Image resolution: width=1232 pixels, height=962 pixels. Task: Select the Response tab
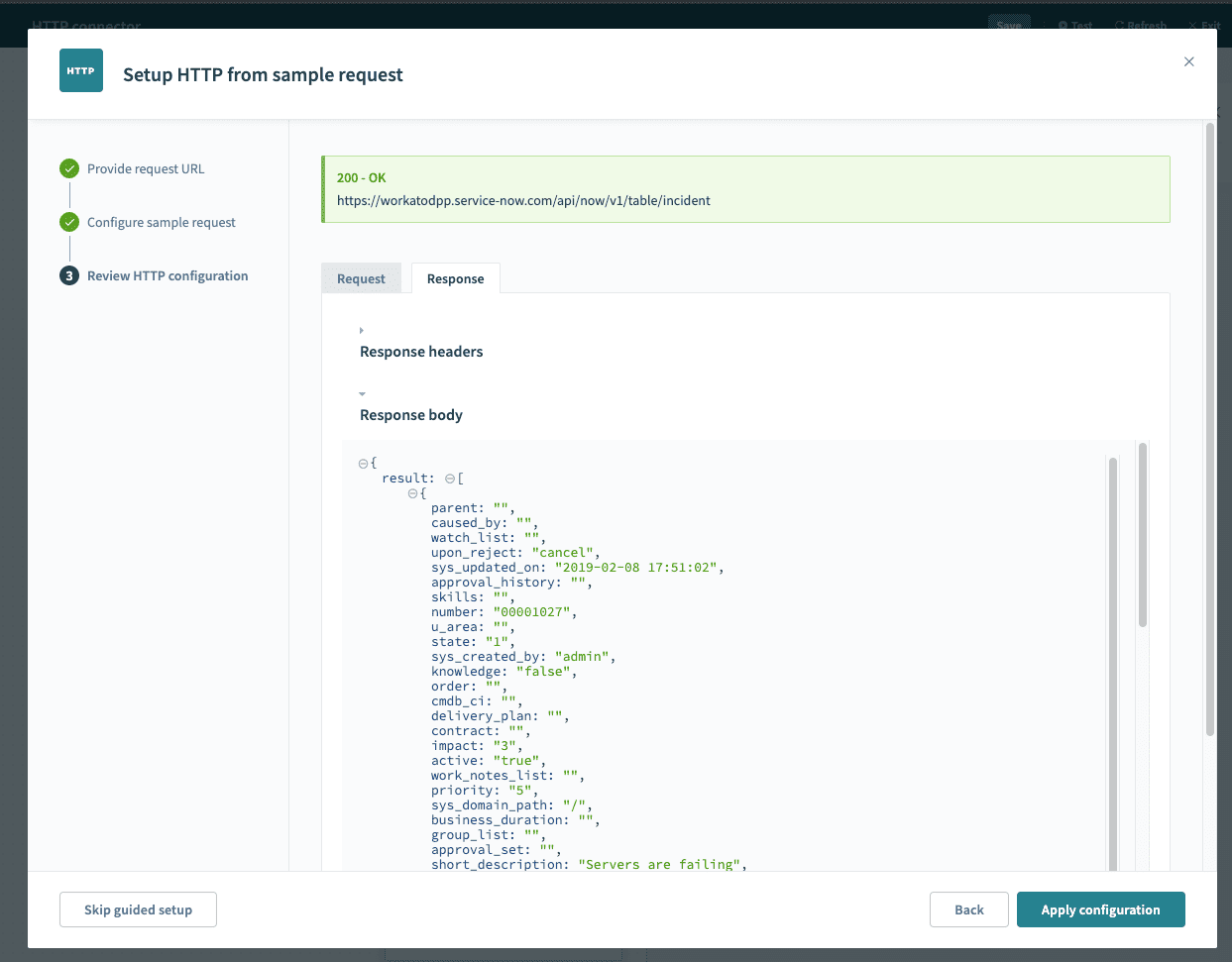[x=455, y=278]
